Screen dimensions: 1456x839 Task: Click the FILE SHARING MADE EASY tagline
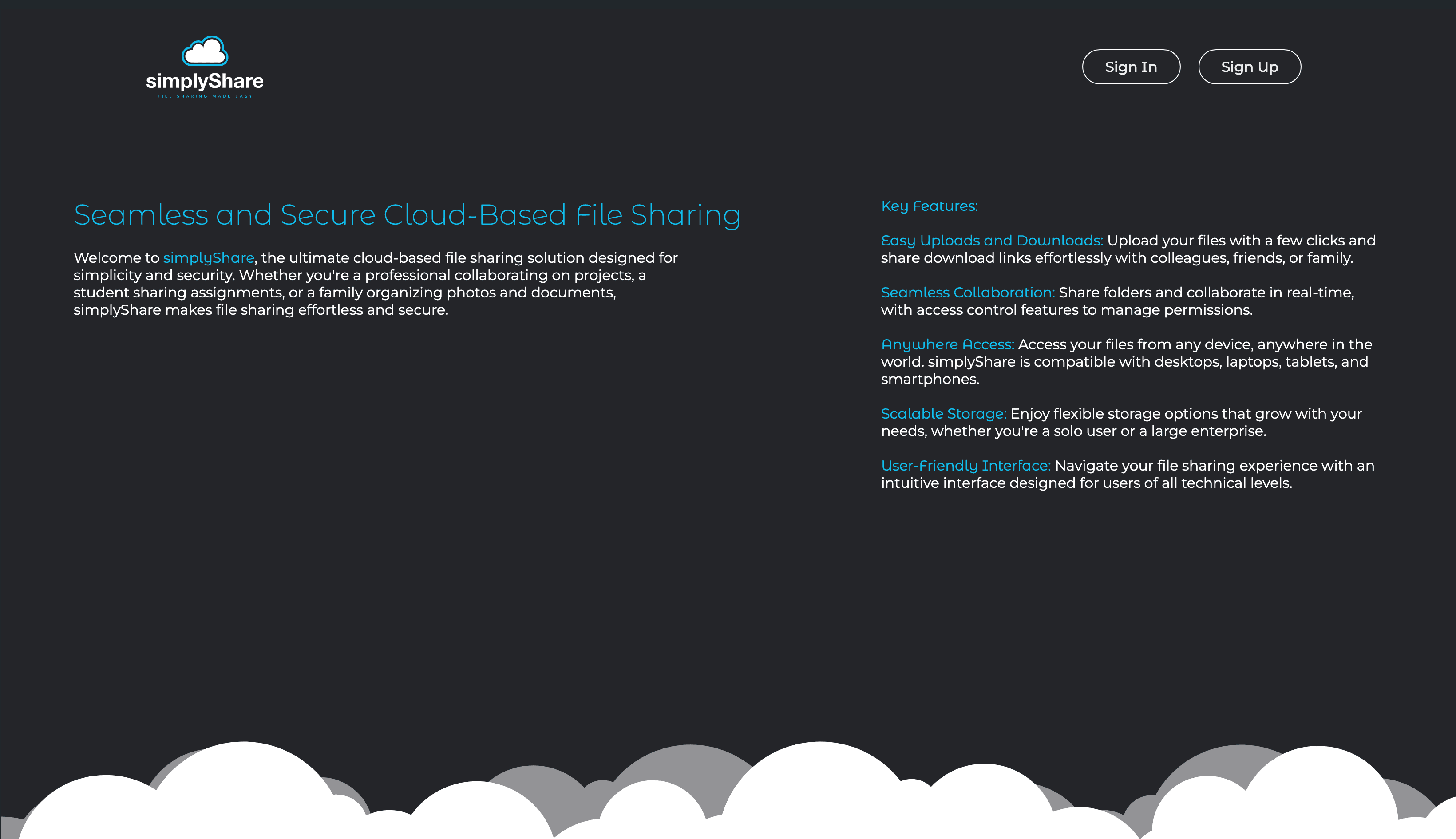pyautogui.click(x=205, y=96)
